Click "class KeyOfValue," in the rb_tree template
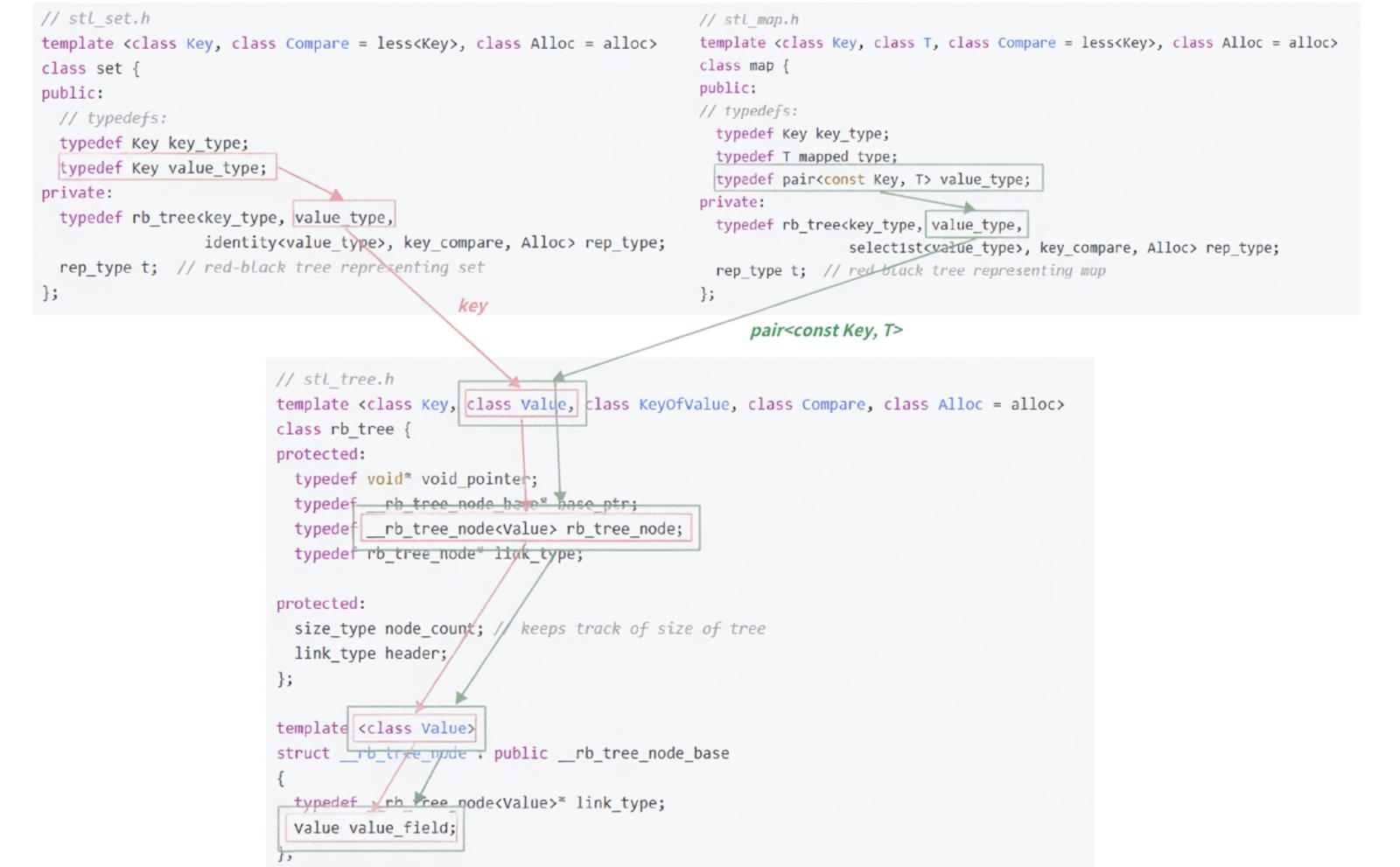The width and height of the screenshot is (1400, 867). [x=661, y=404]
